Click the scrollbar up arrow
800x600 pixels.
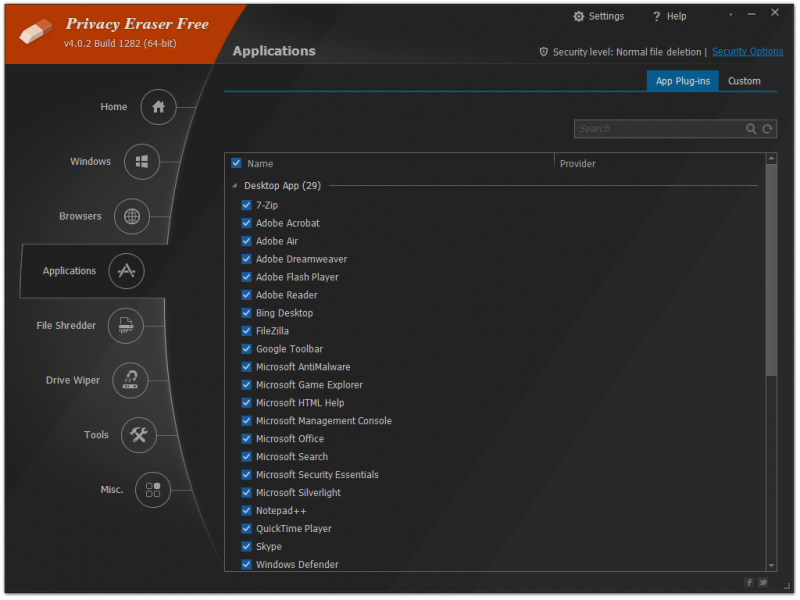click(x=771, y=159)
